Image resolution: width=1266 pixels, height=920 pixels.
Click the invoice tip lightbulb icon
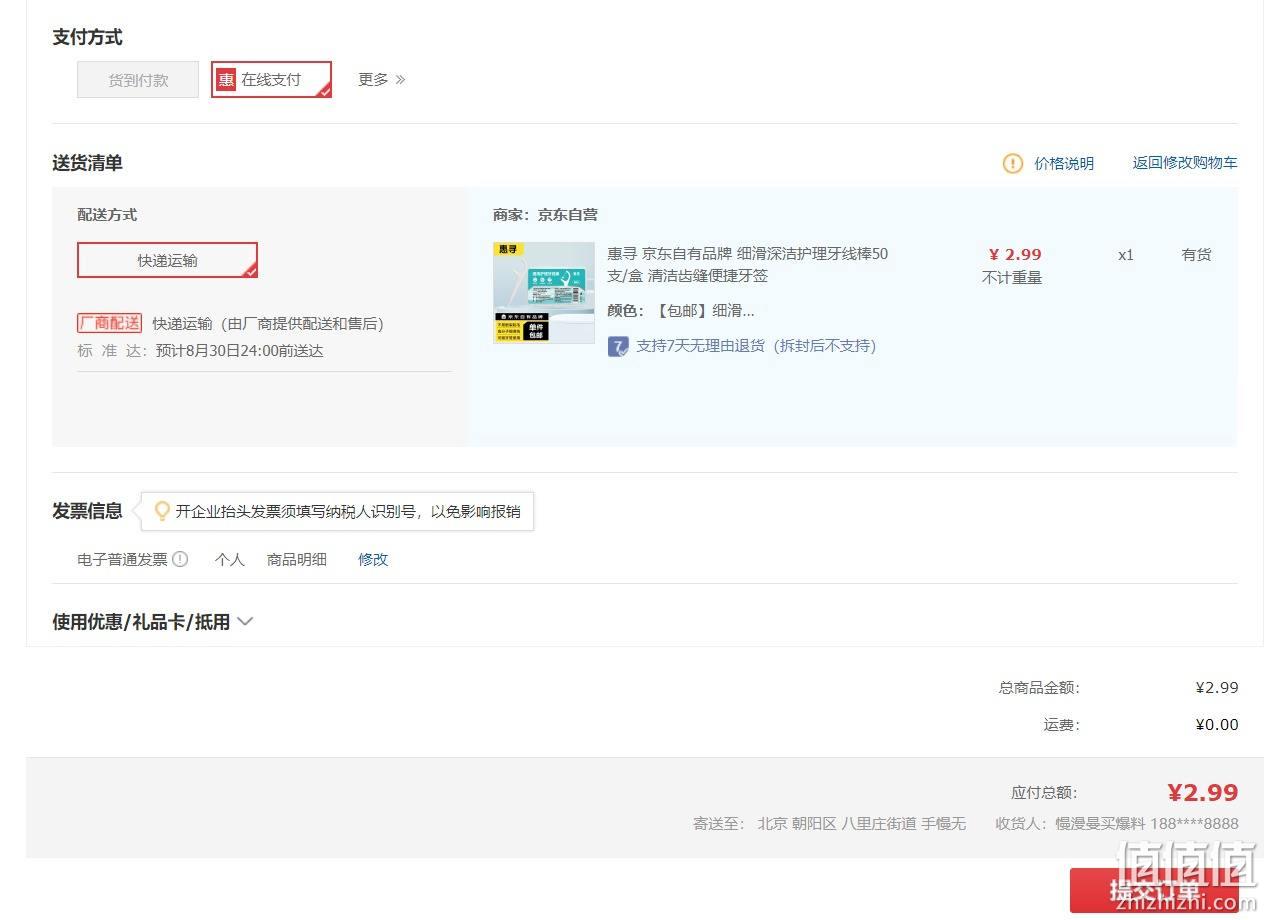click(x=162, y=511)
